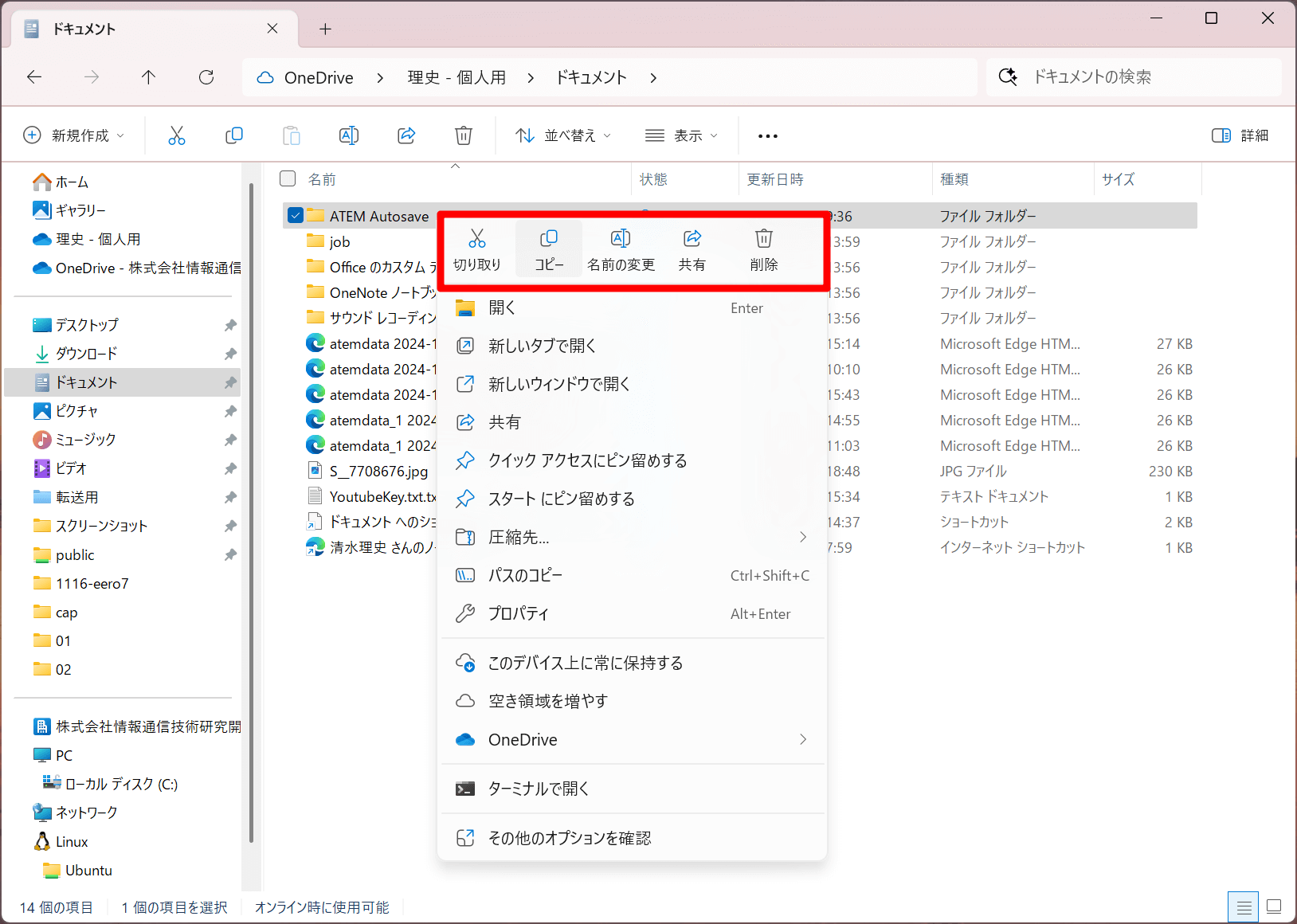Open a new tab with plus button
Viewport: 1297px width, 924px height.
(x=325, y=29)
